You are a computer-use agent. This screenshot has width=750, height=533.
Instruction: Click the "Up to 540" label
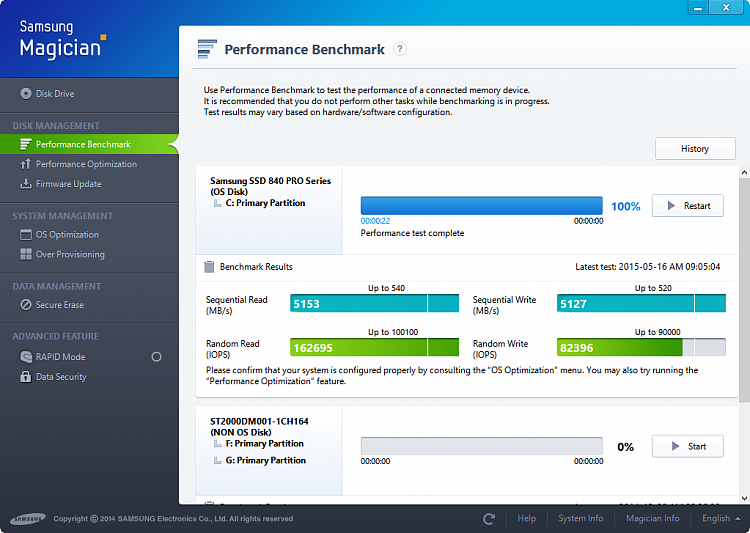386,288
